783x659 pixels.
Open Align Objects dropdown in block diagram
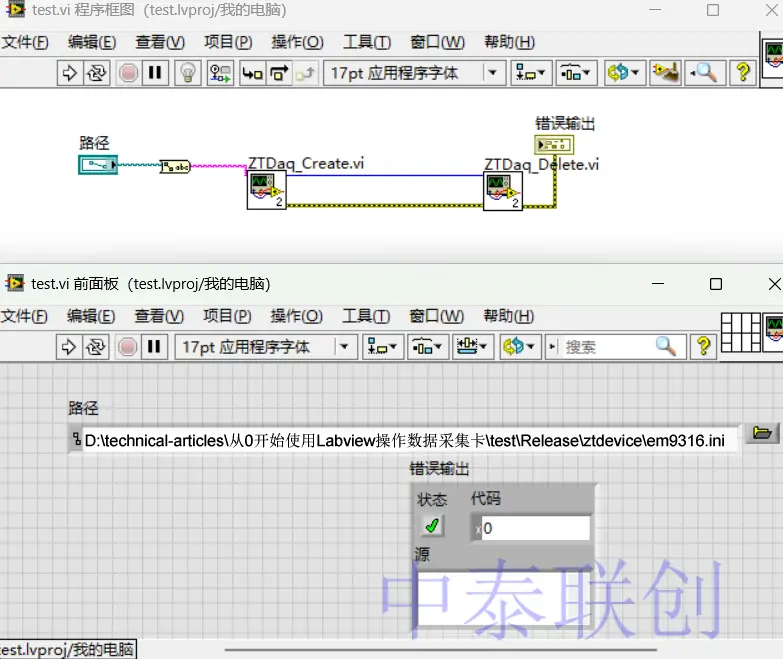pos(531,73)
